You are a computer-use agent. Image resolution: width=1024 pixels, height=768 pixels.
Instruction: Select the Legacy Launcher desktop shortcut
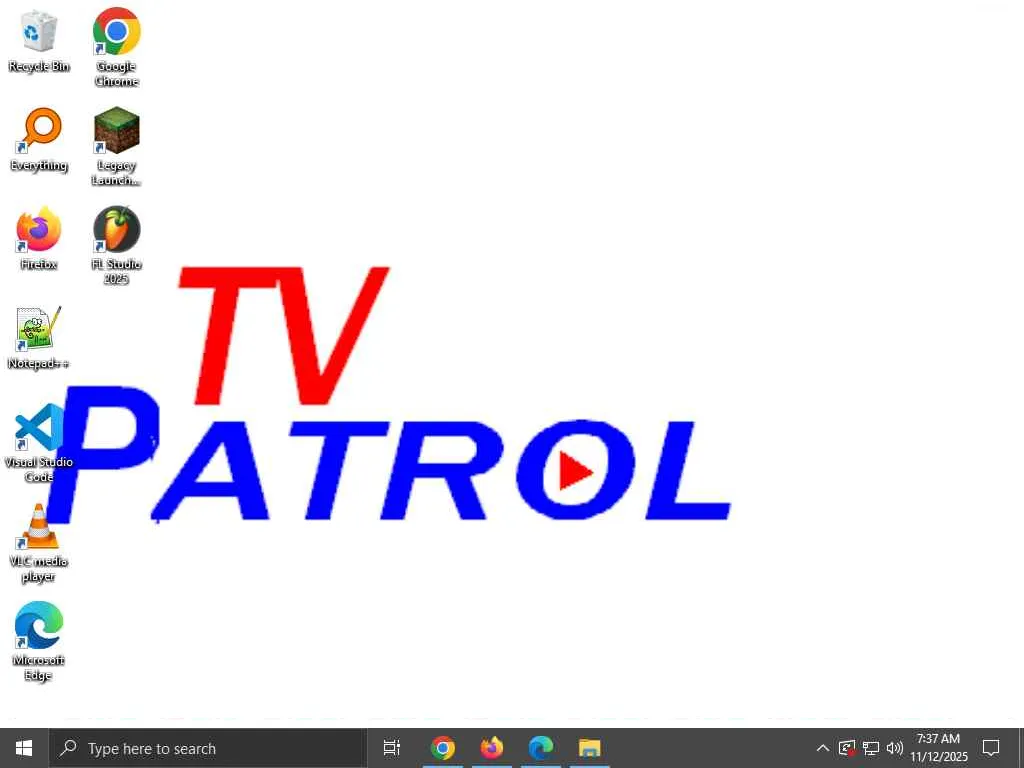coord(116,146)
